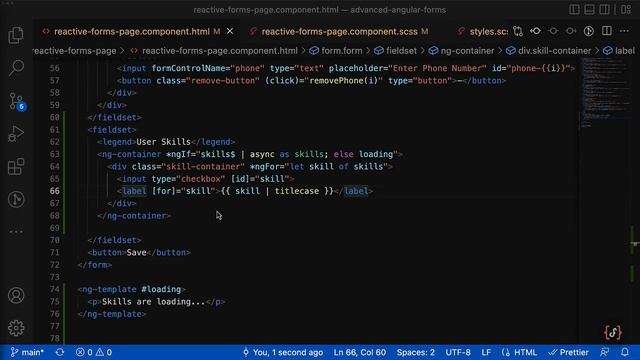Open errors and warnings count in status bar
Screen dimensions: 640x360
[x=94, y=352]
